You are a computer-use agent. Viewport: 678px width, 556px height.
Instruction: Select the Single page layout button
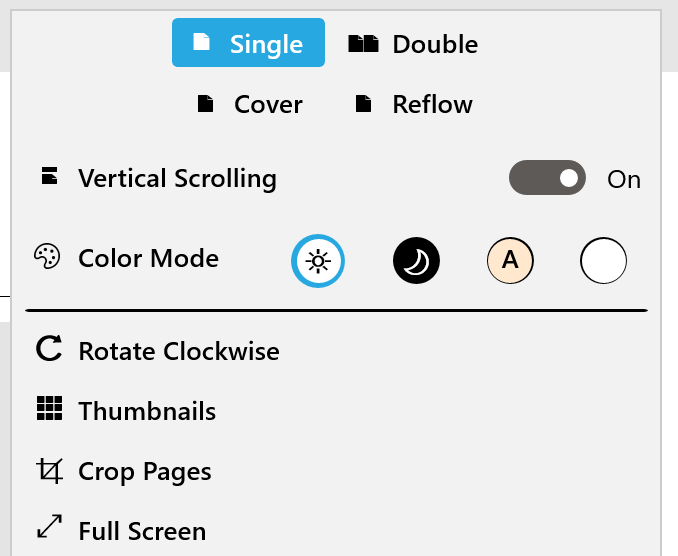[x=248, y=44]
